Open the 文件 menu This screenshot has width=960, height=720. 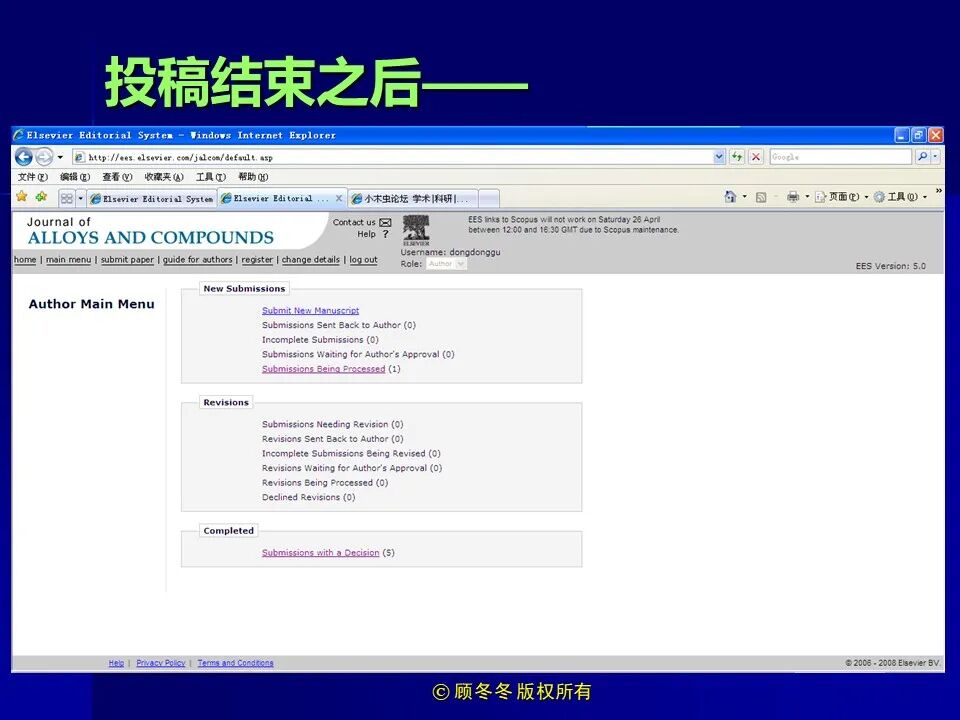32,177
